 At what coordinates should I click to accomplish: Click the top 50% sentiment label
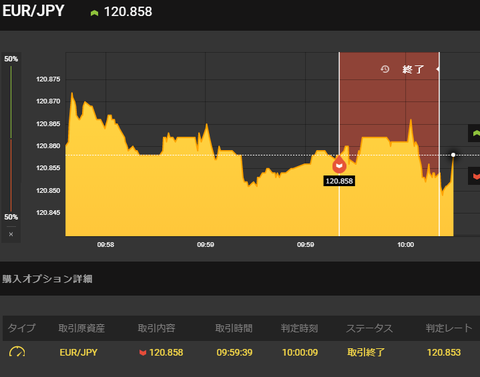(x=11, y=59)
